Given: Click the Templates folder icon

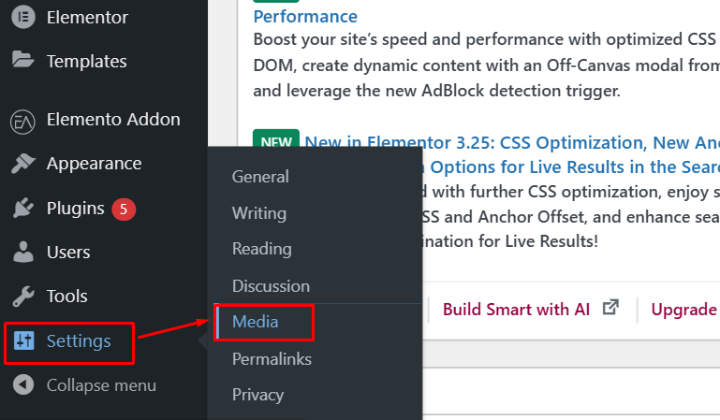Looking at the screenshot, I should pyautogui.click(x=23, y=61).
